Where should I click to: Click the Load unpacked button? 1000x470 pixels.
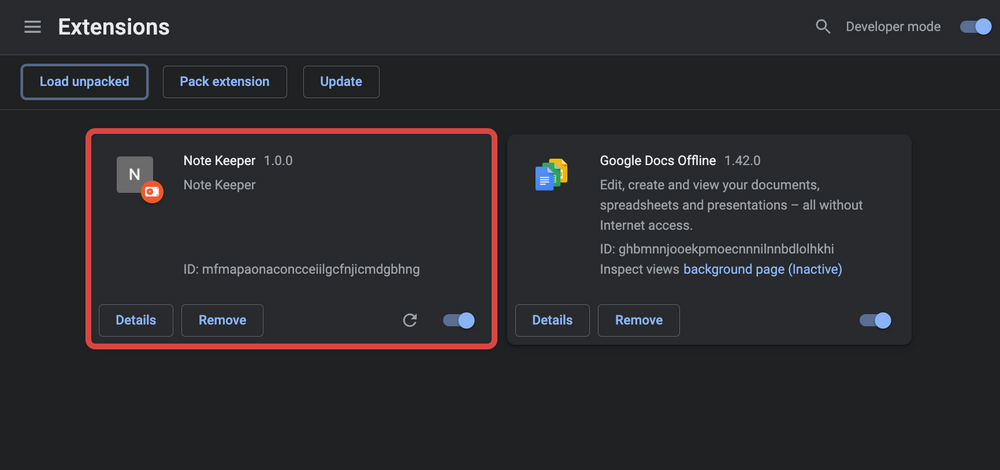point(84,82)
